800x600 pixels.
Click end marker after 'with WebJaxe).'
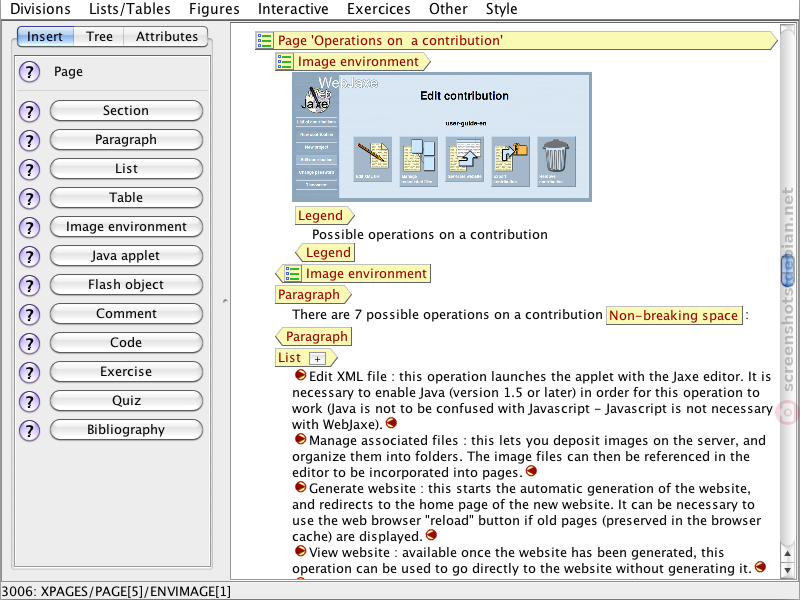pyautogui.click(x=391, y=422)
